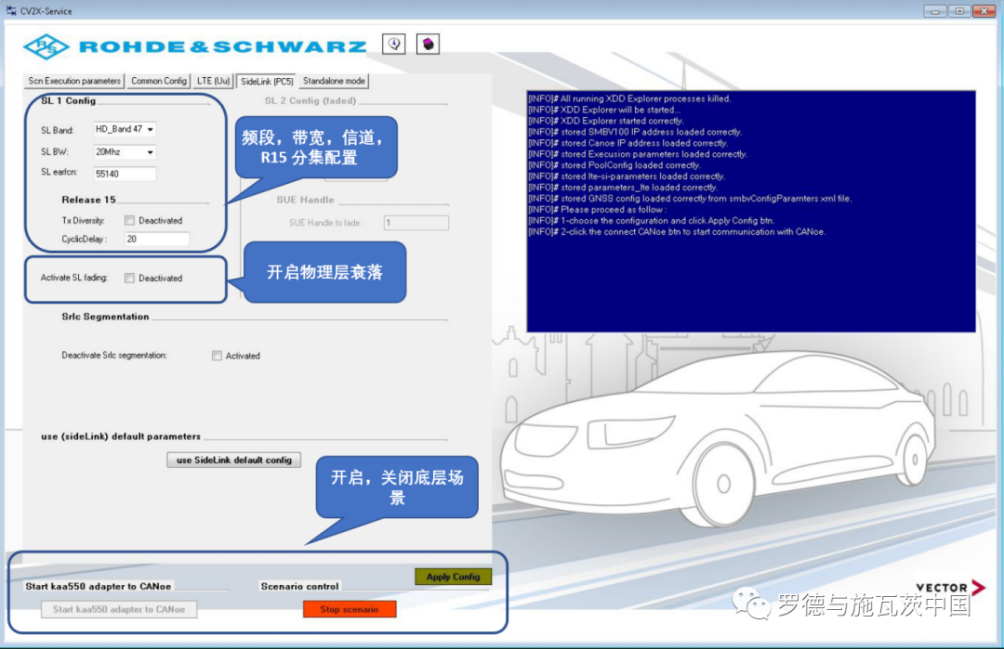Click the location pin icon button
This screenshot has width=1004, height=649.
point(394,44)
